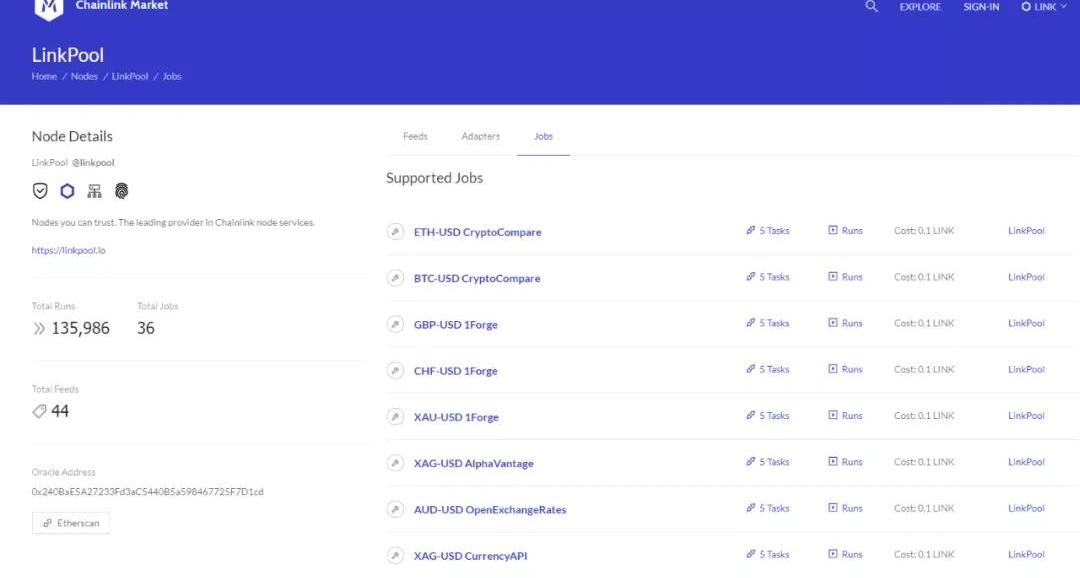Click the CHF-USD 1Forge job icon

(x=395, y=370)
